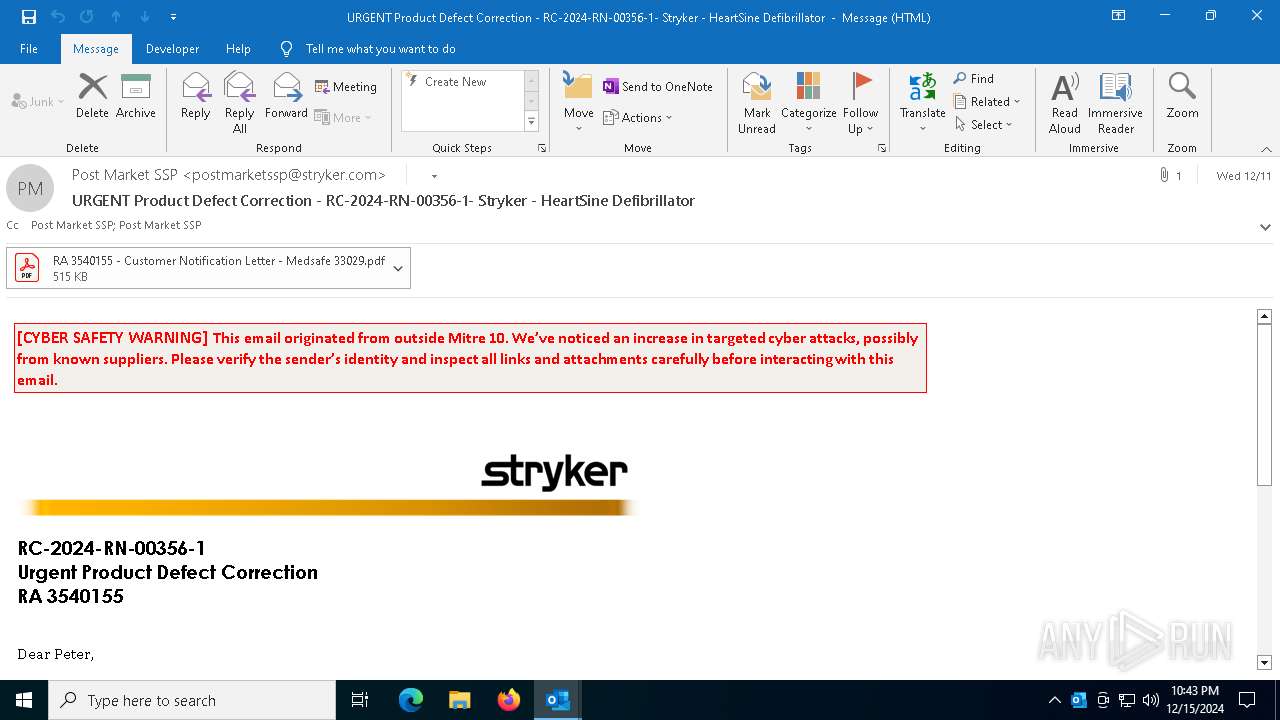Open Task View on the taskbar

[x=361, y=700]
